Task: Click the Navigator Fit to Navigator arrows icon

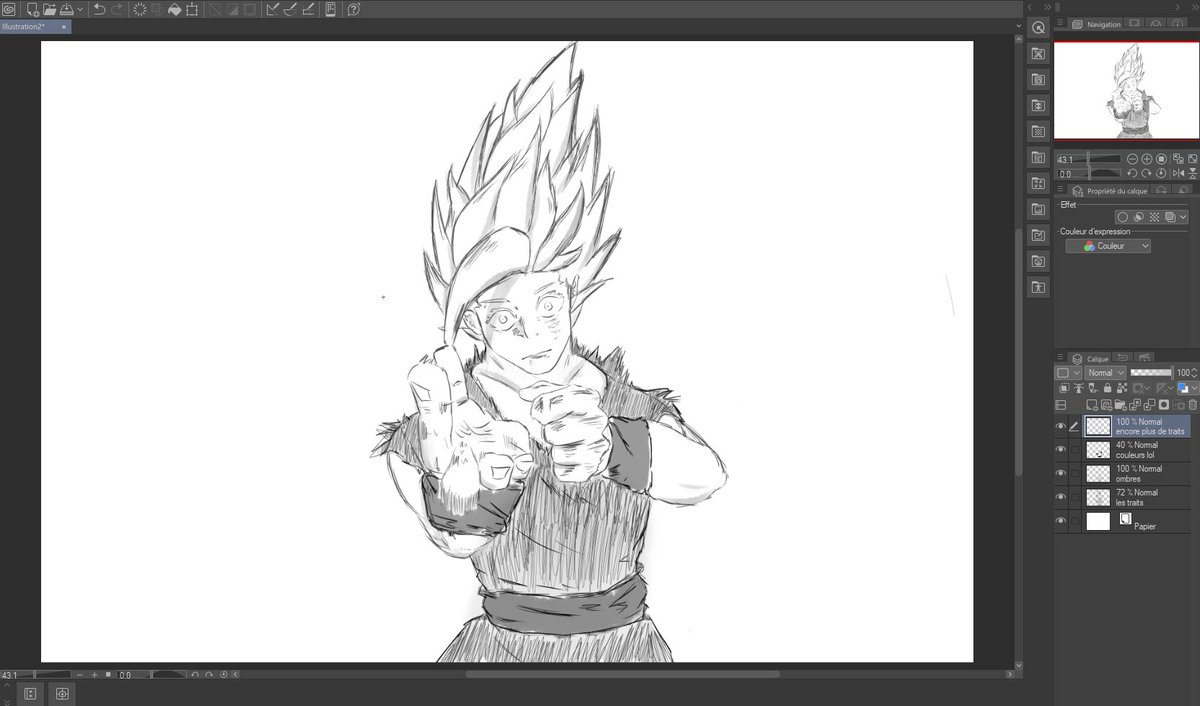Action: (x=1193, y=159)
